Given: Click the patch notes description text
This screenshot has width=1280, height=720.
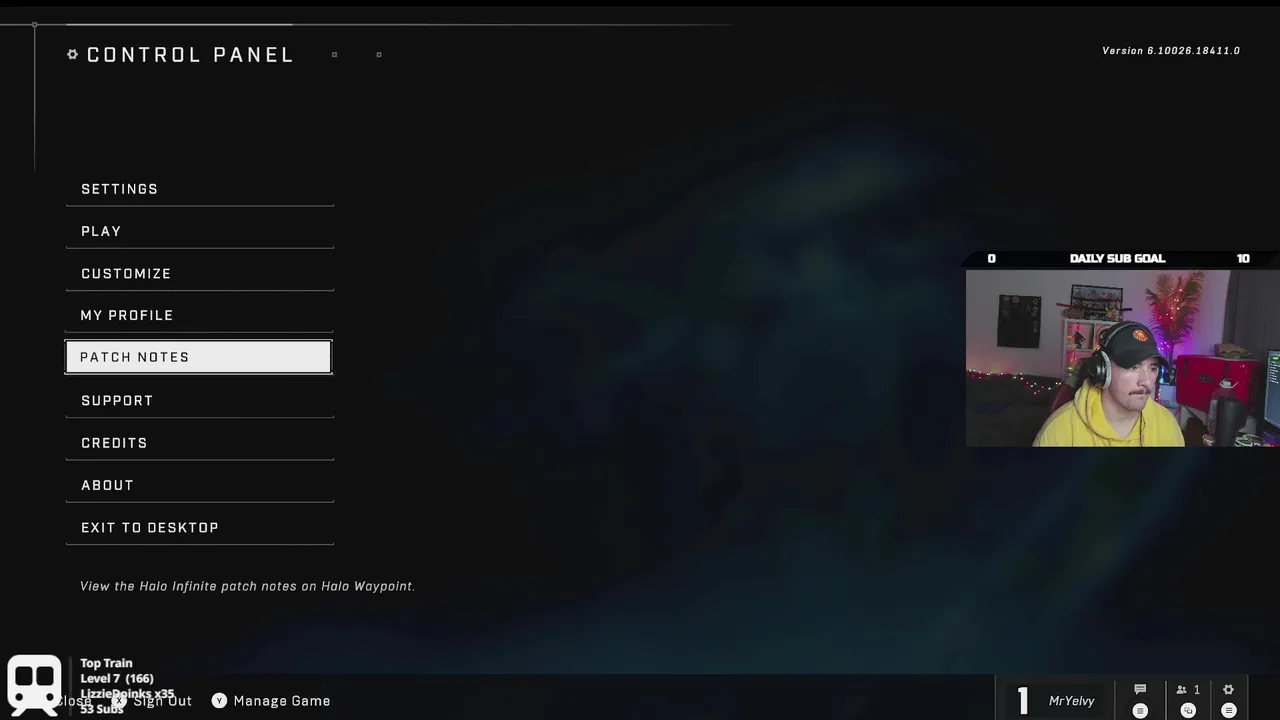Looking at the screenshot, I should (x=247, y=586).
